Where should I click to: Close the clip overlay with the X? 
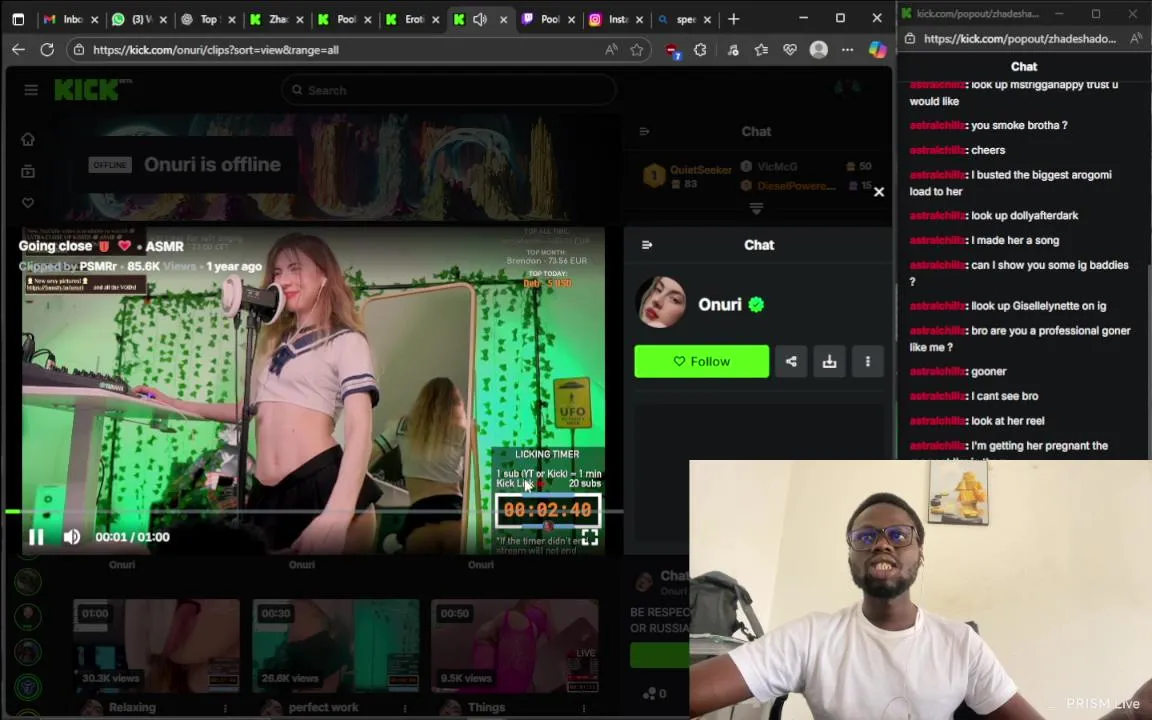coord(879,192)
